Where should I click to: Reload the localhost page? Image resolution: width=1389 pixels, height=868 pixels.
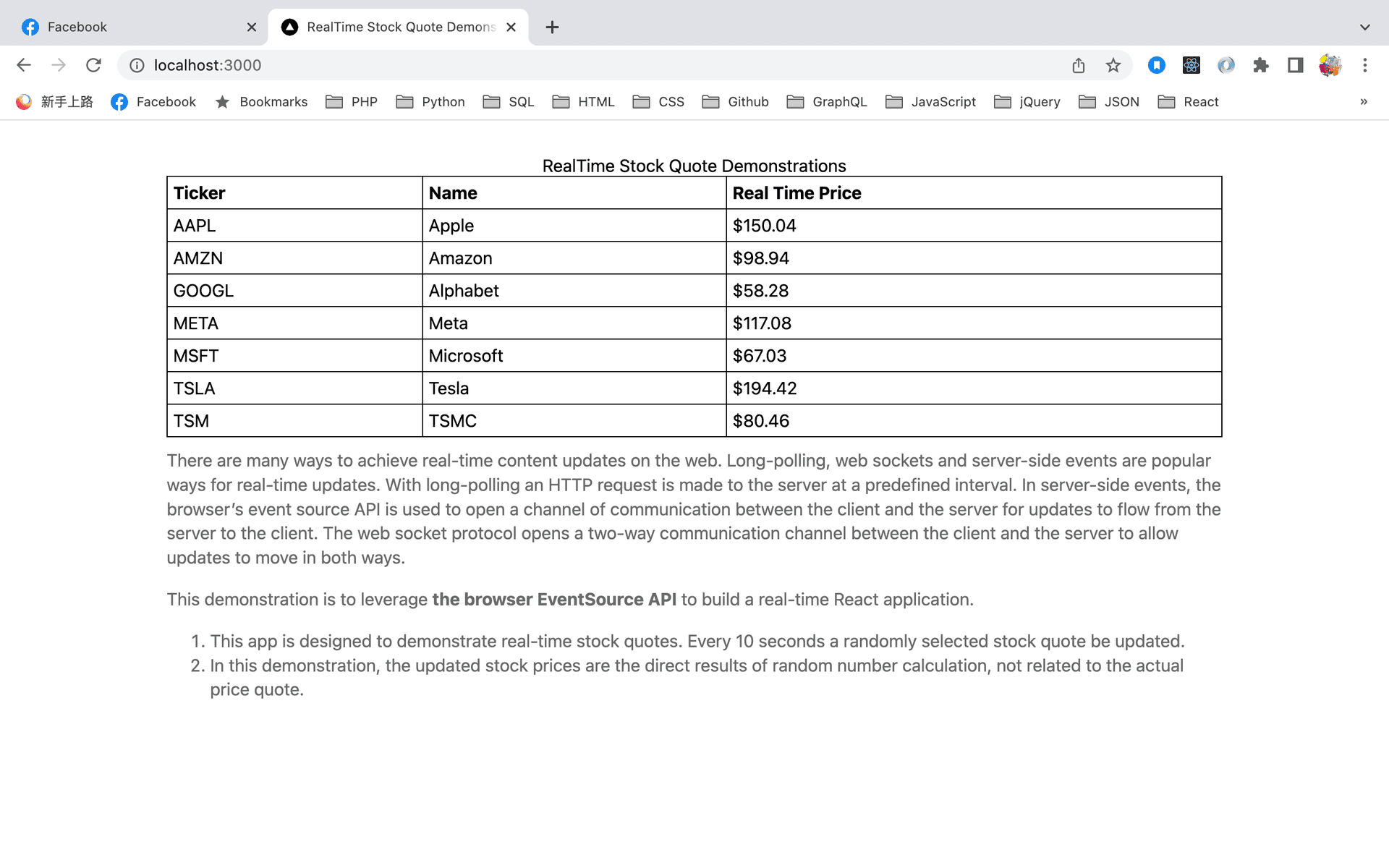tap(93, 65)
